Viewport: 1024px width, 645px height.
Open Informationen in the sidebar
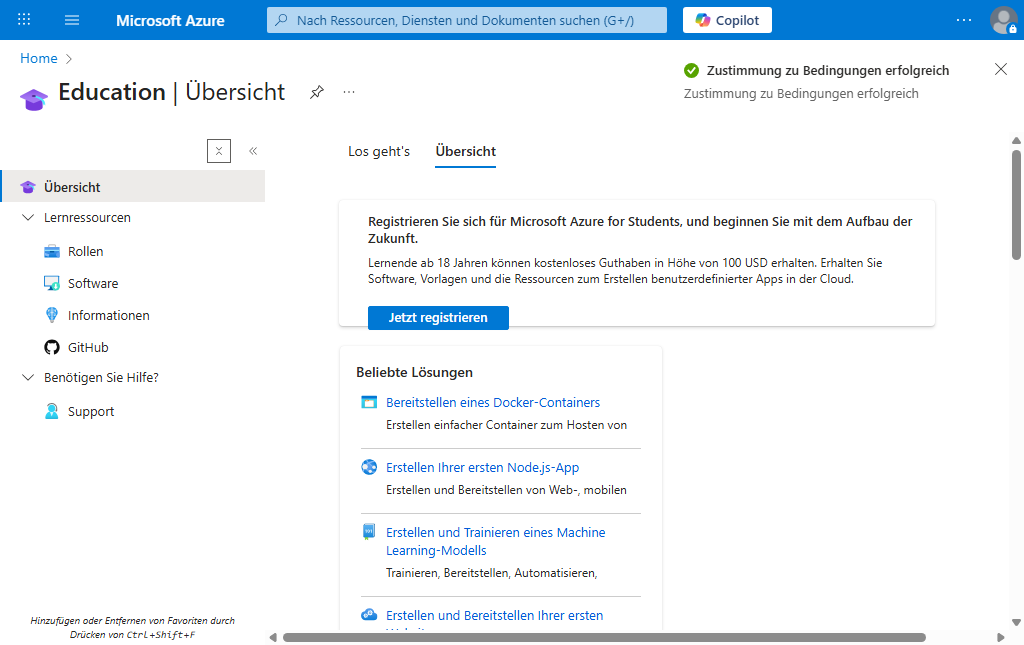[x=108, y=315]
